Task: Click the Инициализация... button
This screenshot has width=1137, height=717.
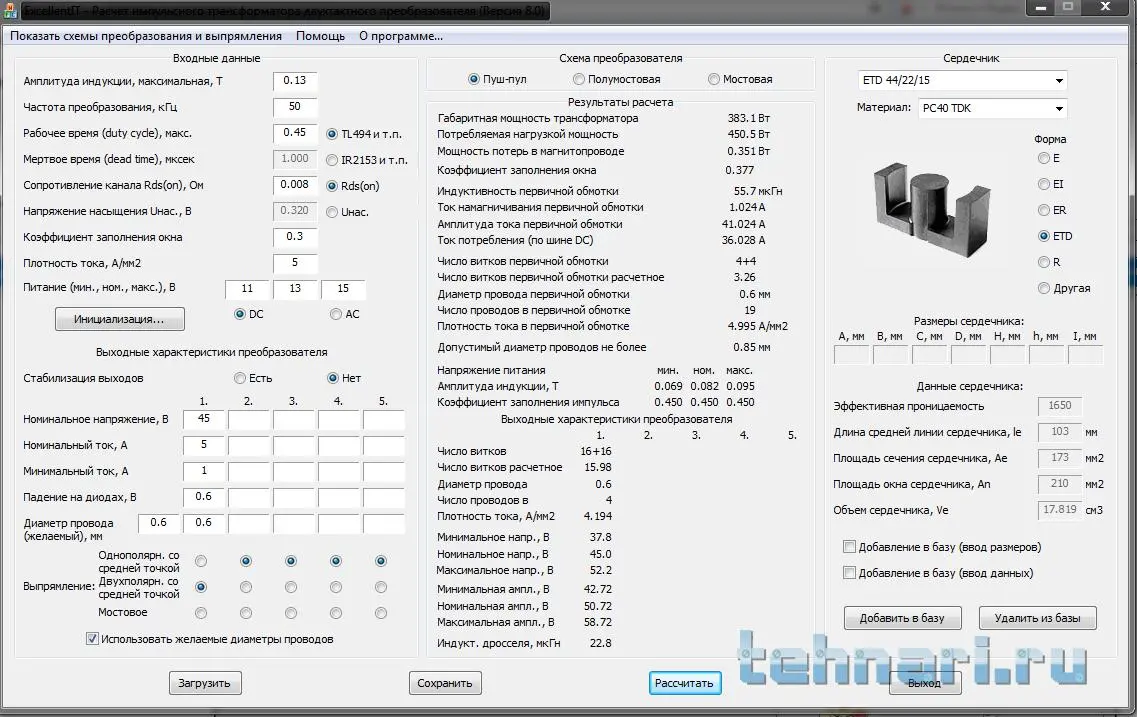Action: pos(120,319)
